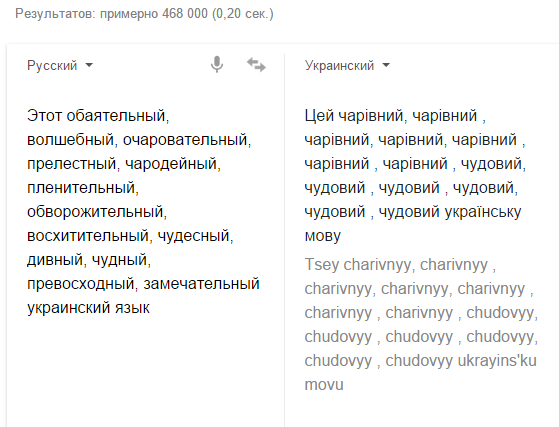
Task: Click the word восхитительный in source text
Action: click(88, 236)
